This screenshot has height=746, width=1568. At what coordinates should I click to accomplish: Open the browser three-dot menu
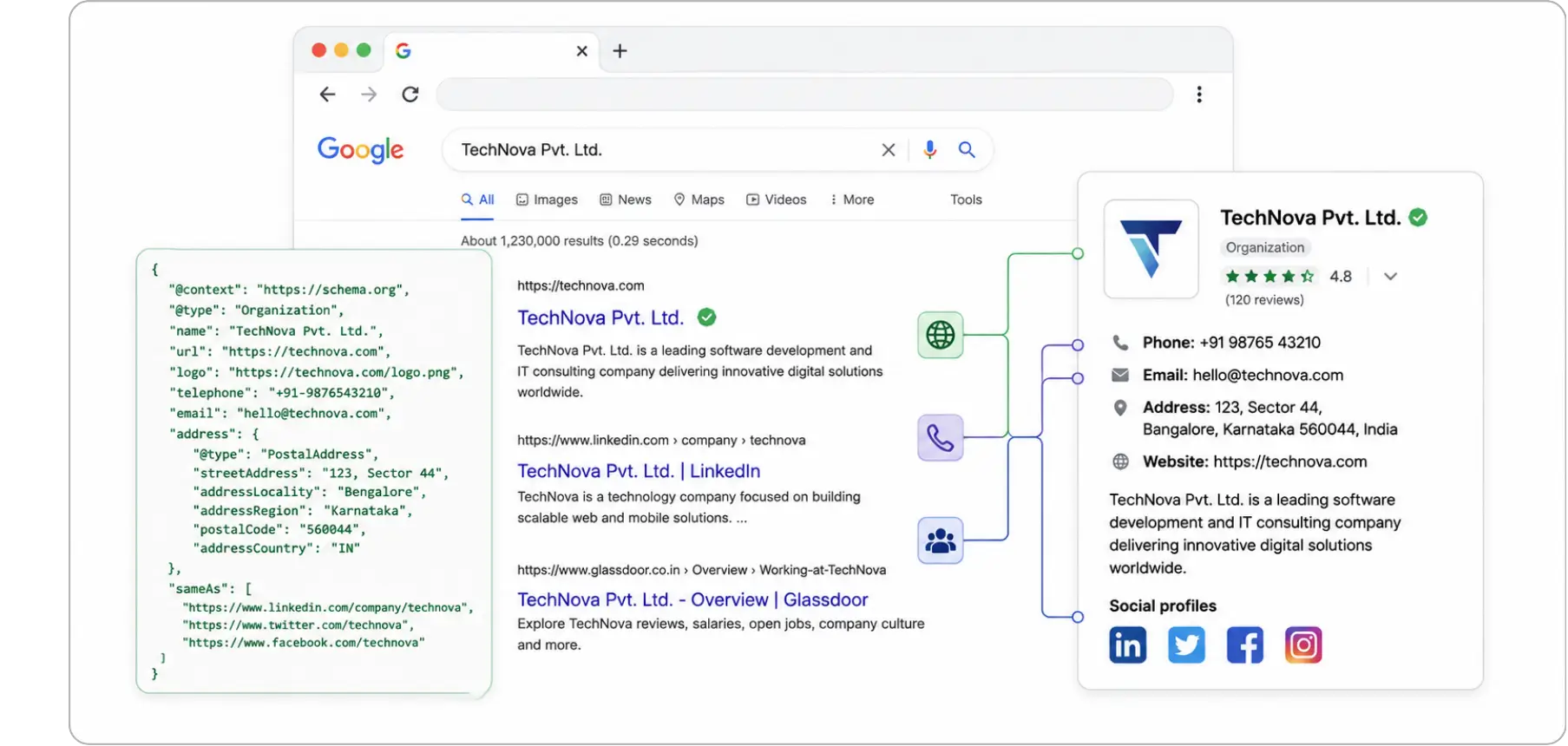tap(1199, 95)
